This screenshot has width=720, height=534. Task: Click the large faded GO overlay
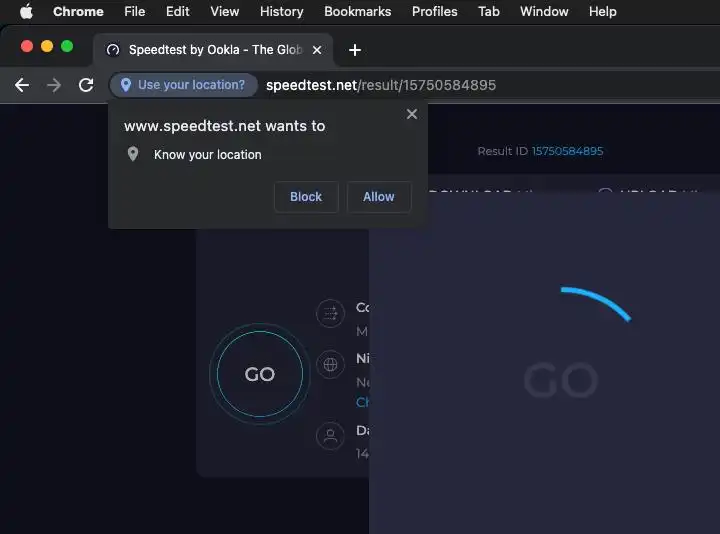(561, 381)
